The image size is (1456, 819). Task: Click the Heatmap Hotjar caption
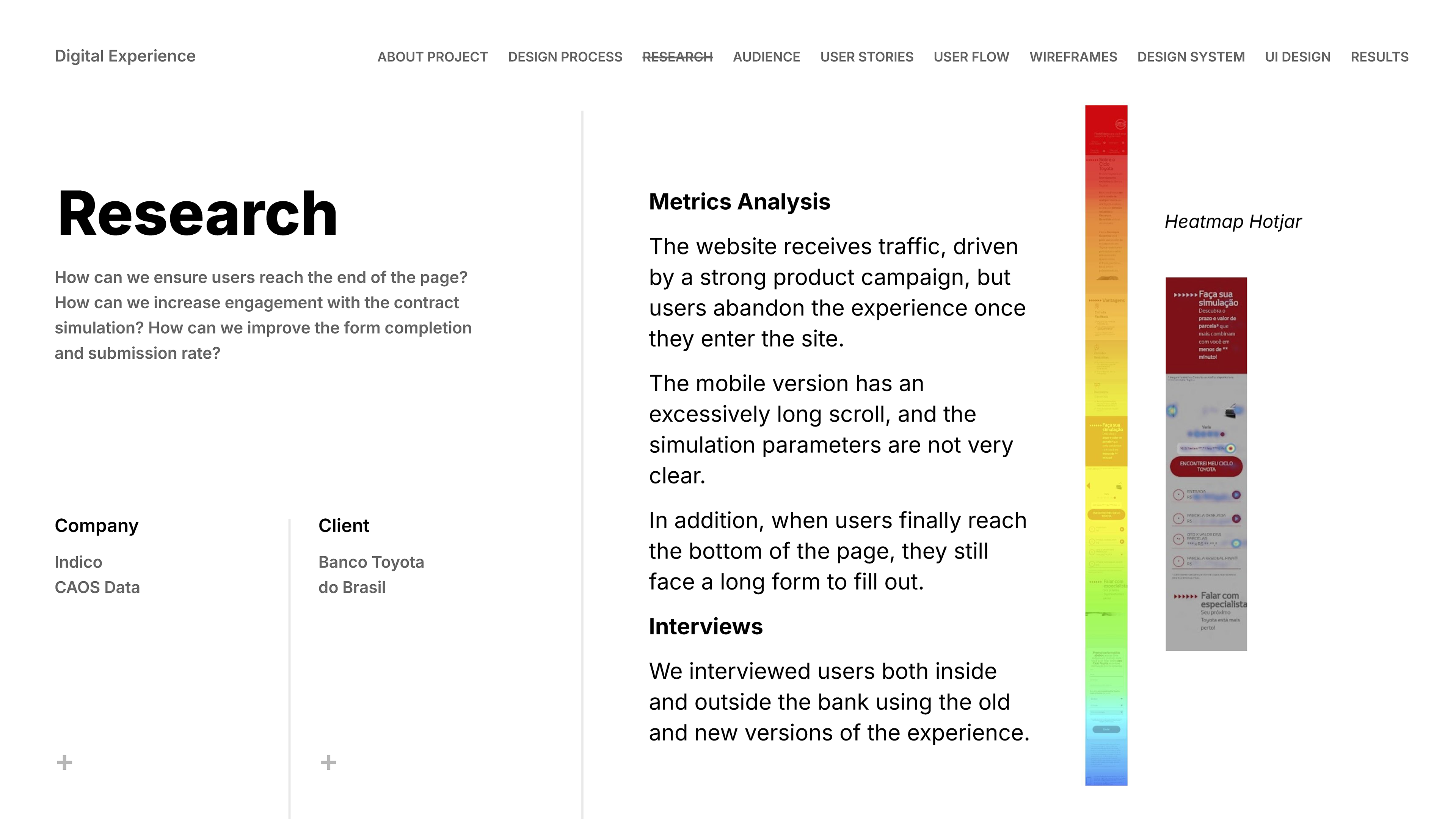[x=1233, y=221]
